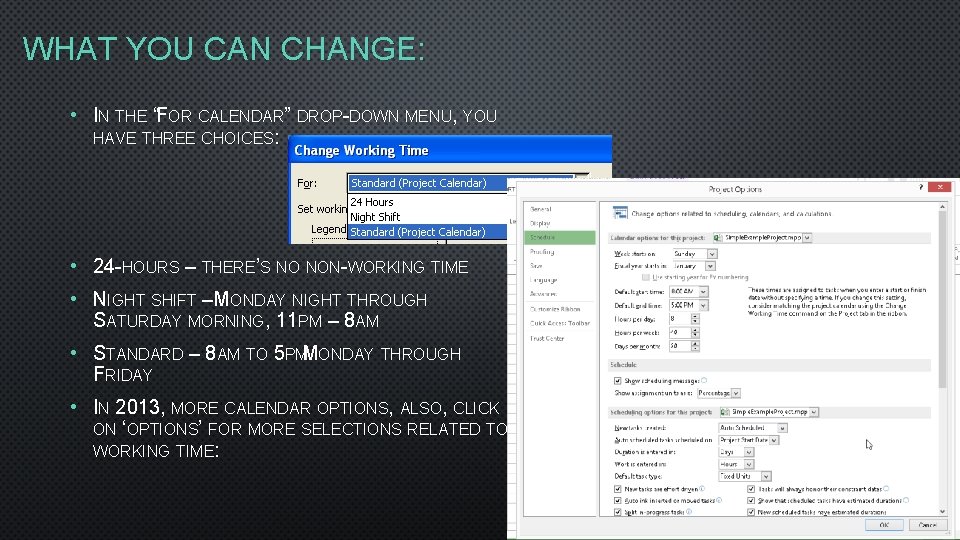
Task: Open Fiscal year starts in dropdown
Action: pyautogui.click(x=710, y=266)
